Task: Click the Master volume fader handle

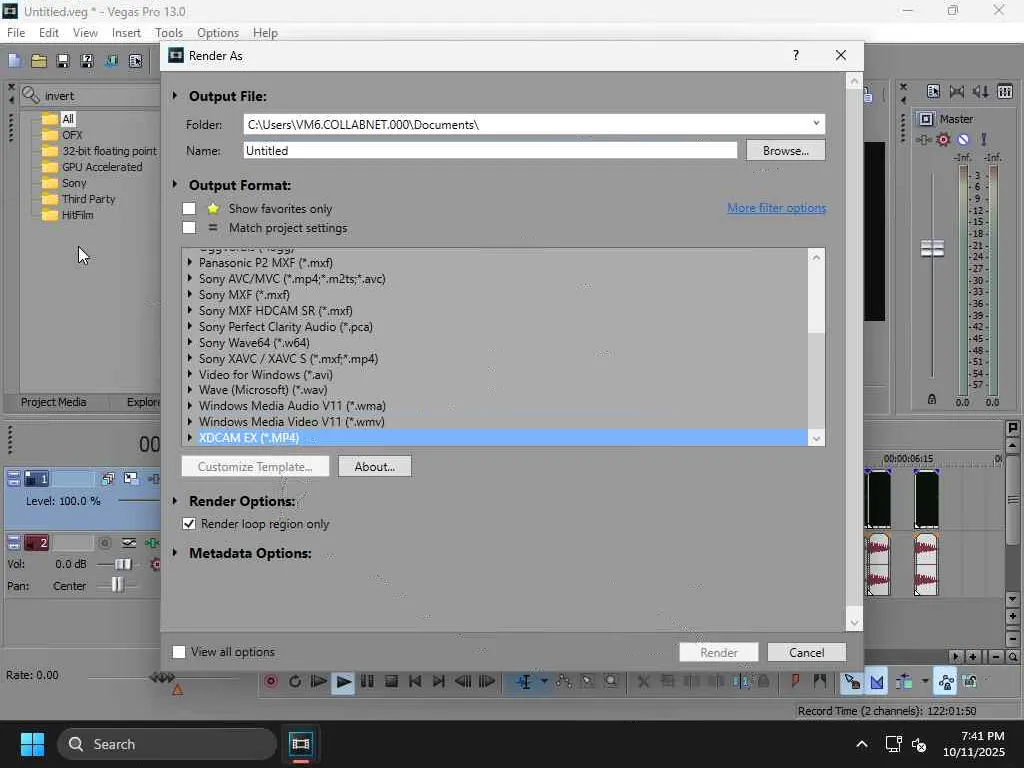Action: (932, 248)
